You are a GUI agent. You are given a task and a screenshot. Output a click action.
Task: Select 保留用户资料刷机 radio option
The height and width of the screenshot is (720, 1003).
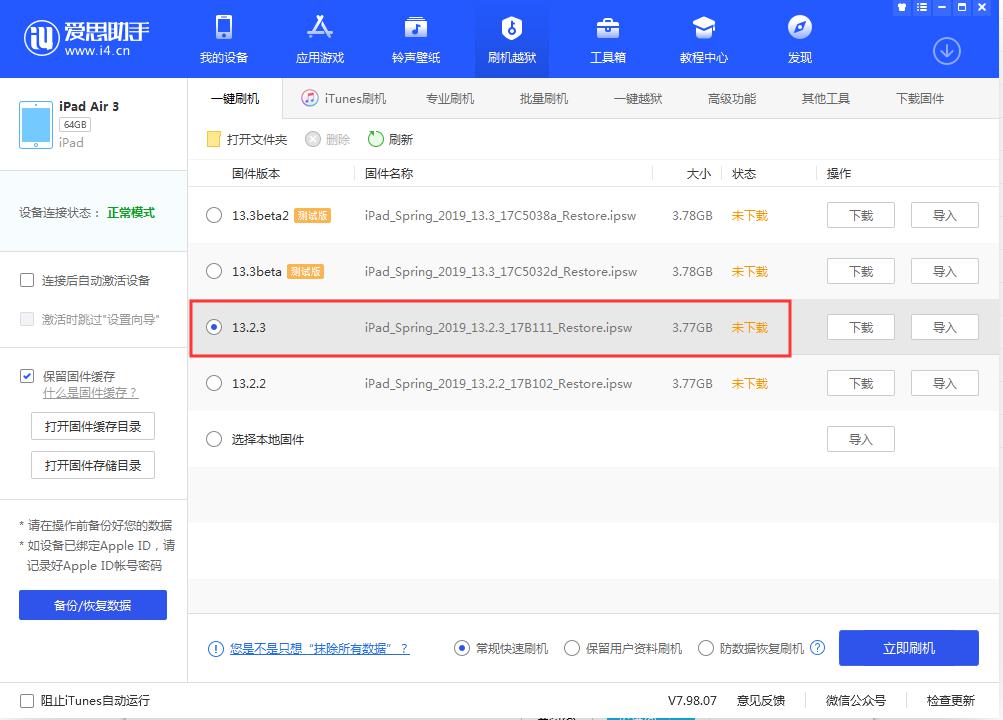point(572,648)
